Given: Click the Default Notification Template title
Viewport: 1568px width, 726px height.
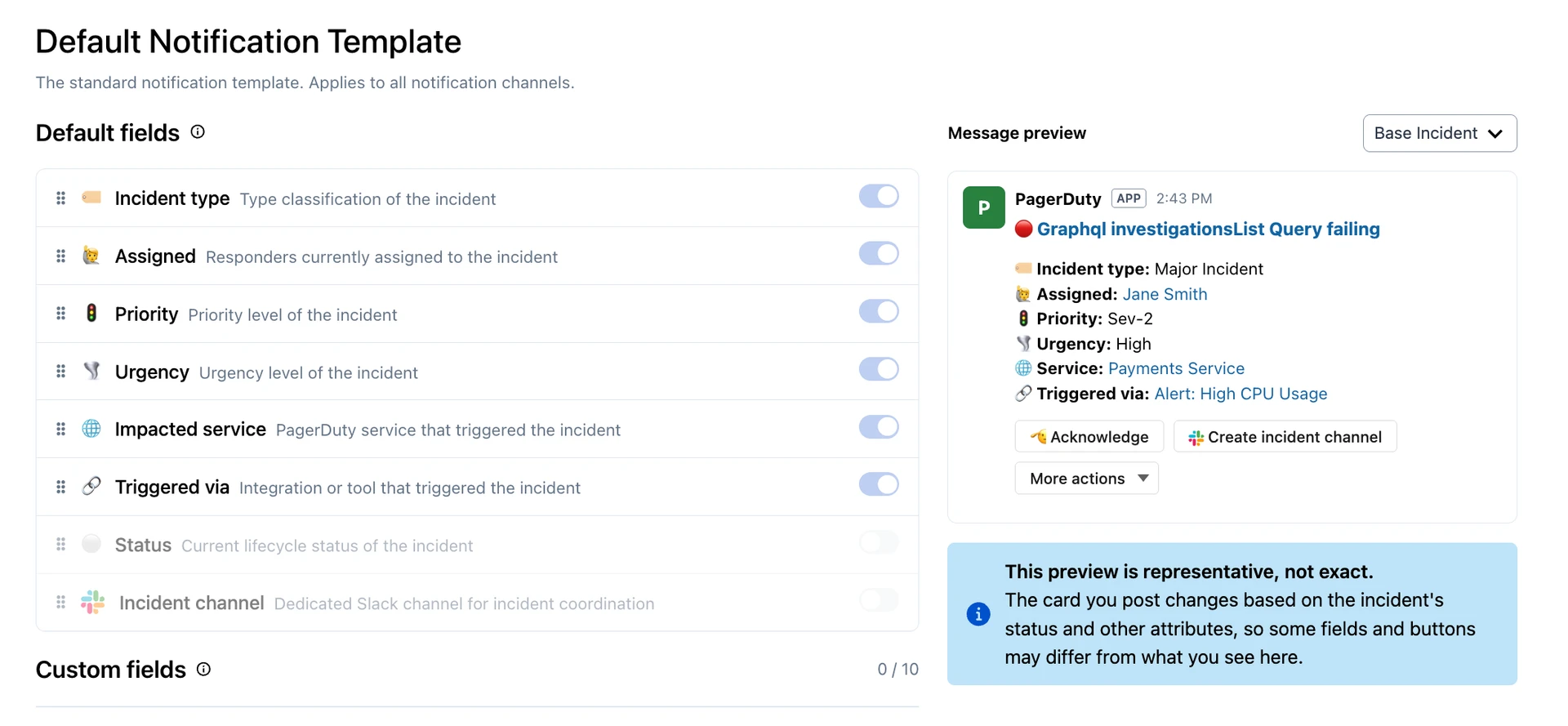Looking at the screenshot, I should point(248,42).
